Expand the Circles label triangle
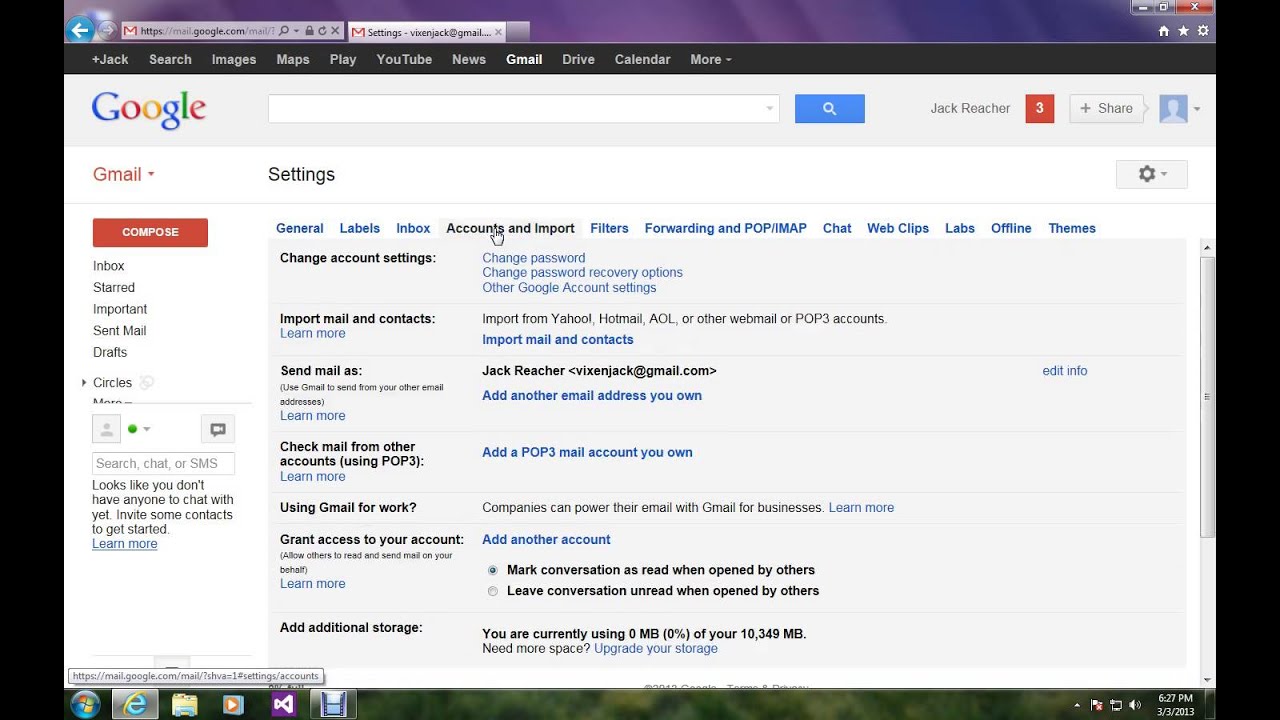1280x720 pixels. 84,382
